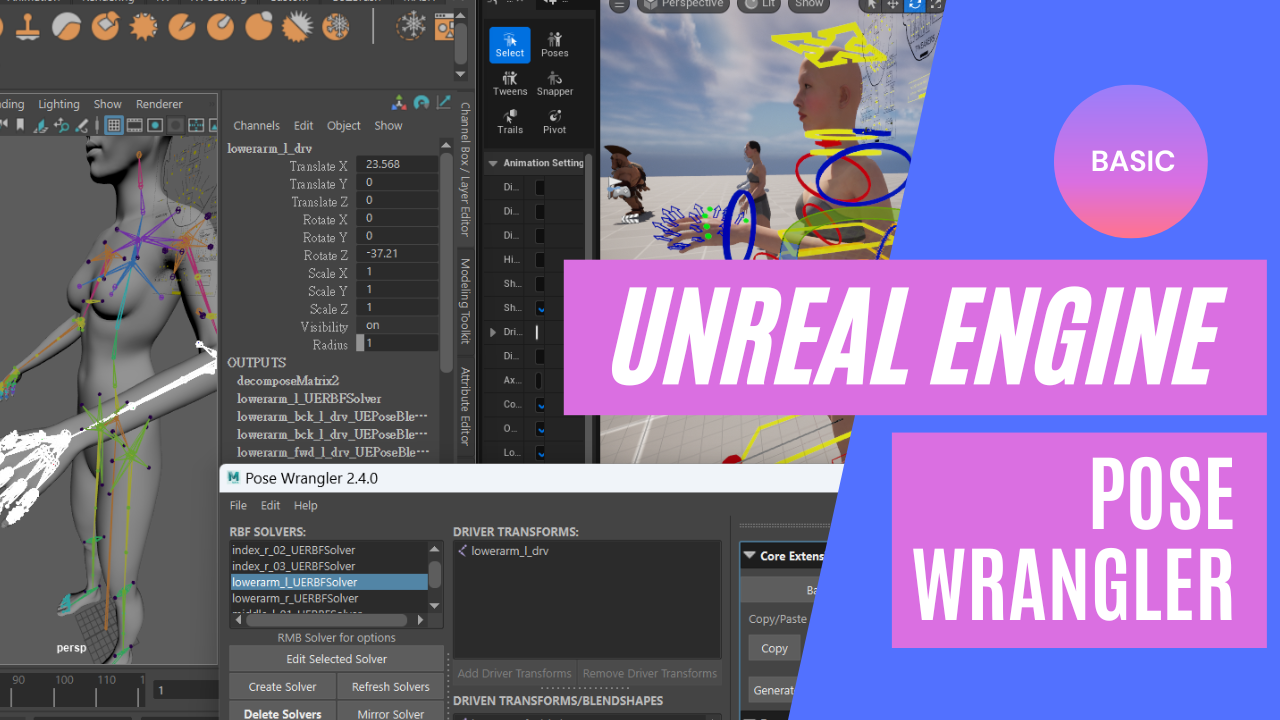1280x720 pixels.
Task: Select the Amplify sculpt tool icon
Action: click(297, 27)
